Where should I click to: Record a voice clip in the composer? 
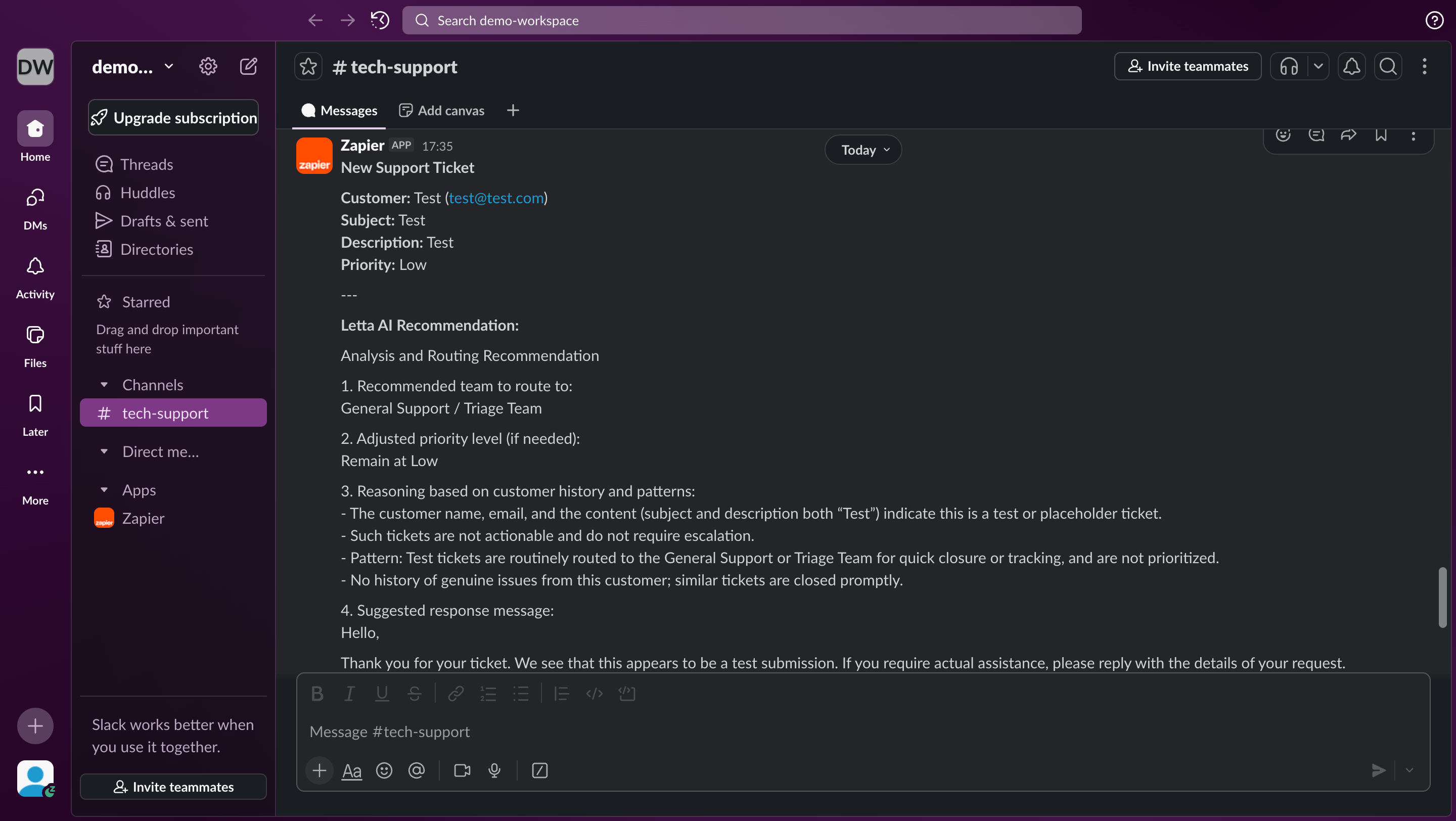point(494,770)
